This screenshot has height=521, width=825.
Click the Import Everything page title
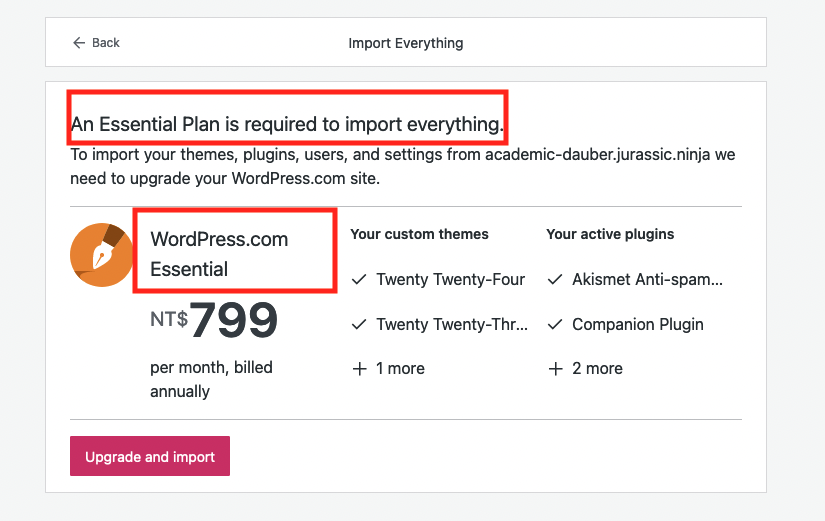click(405, 43)
